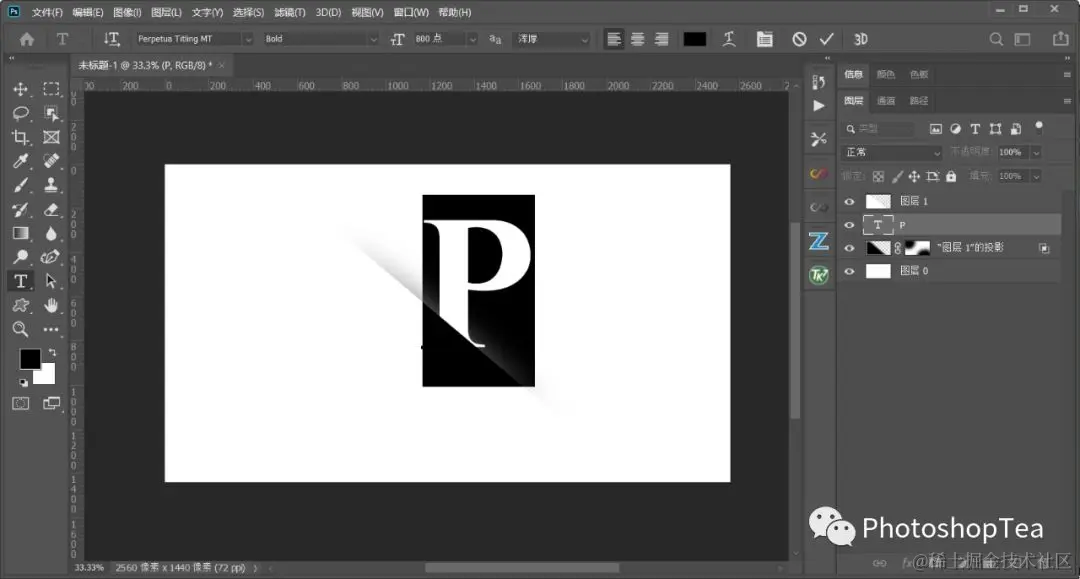Image resolution: width=1080 pixels, height=579 pixels.
Task: Select the Frame tool
Action: click(x=51, y=137)
